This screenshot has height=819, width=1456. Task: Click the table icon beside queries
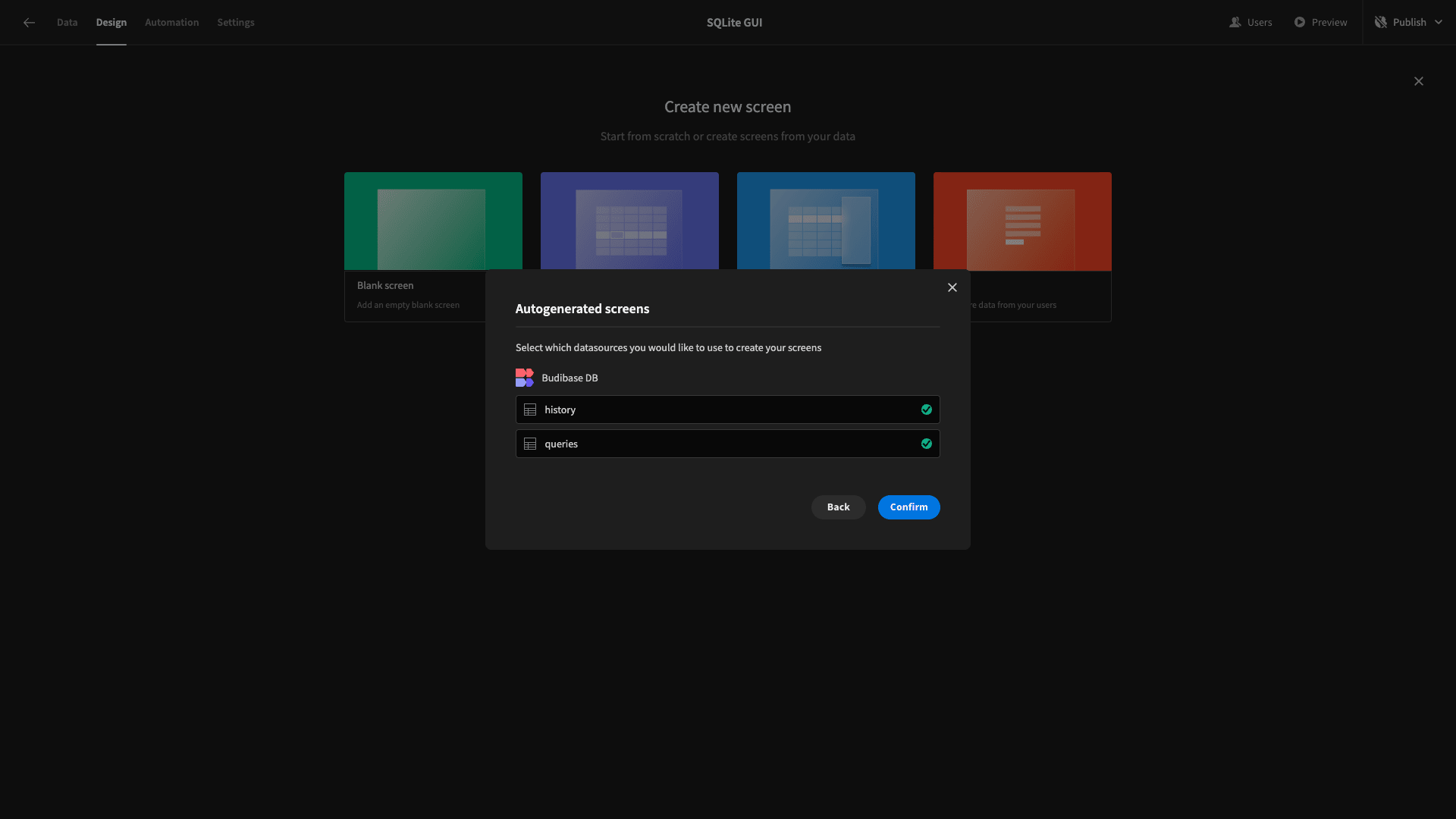pos(530,444)
